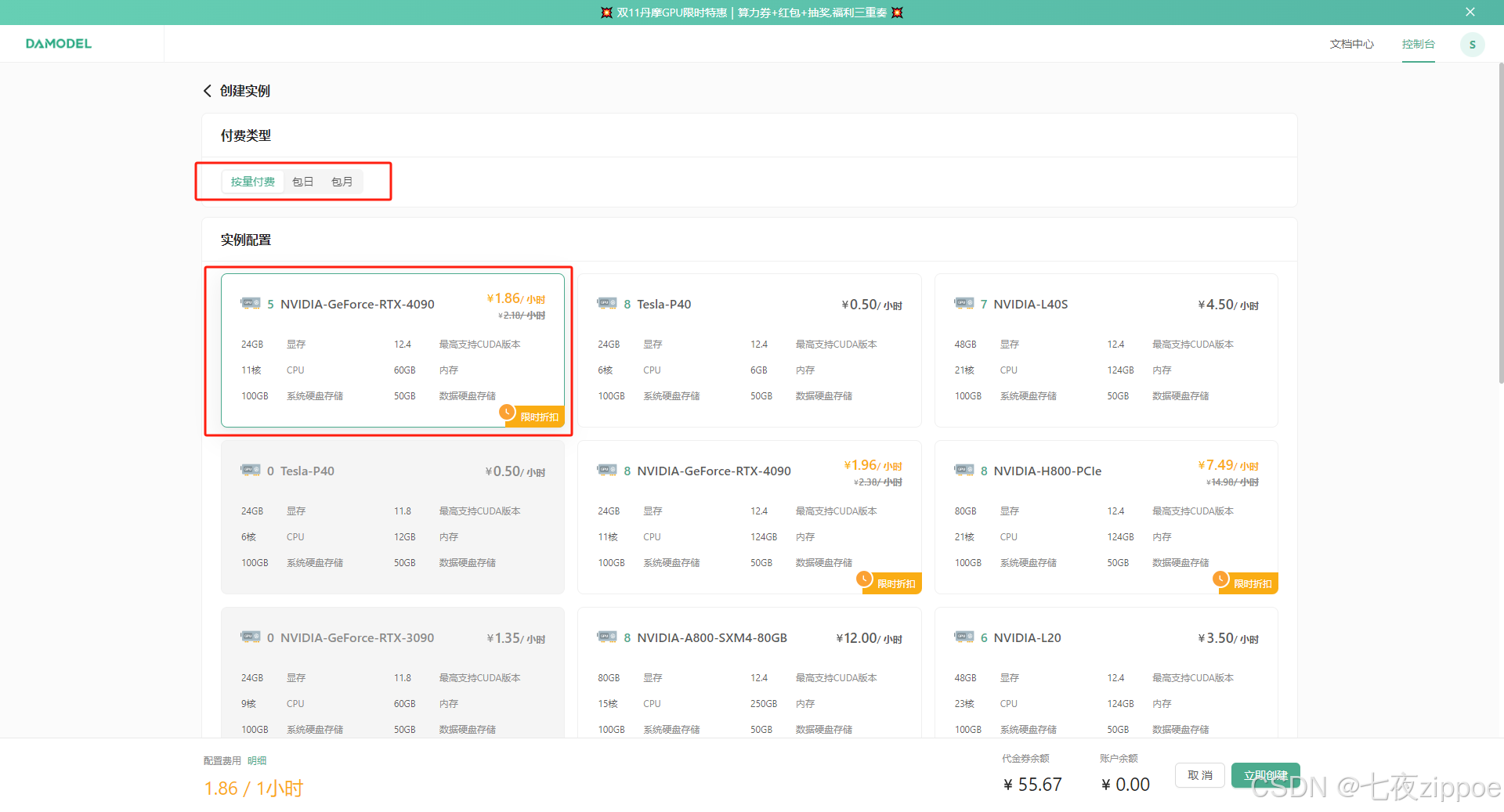
Task: Click the ¥1.86/小时 price on RTX-4090
Action: coord(515,298)
